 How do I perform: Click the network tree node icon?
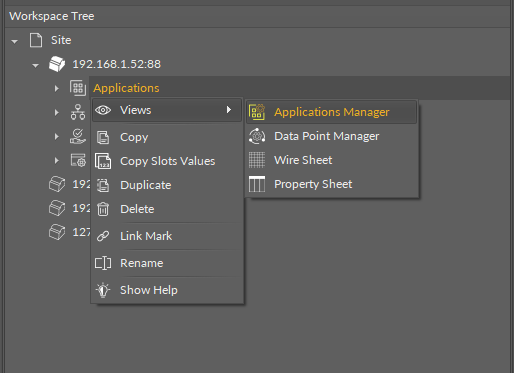(78, 112)
